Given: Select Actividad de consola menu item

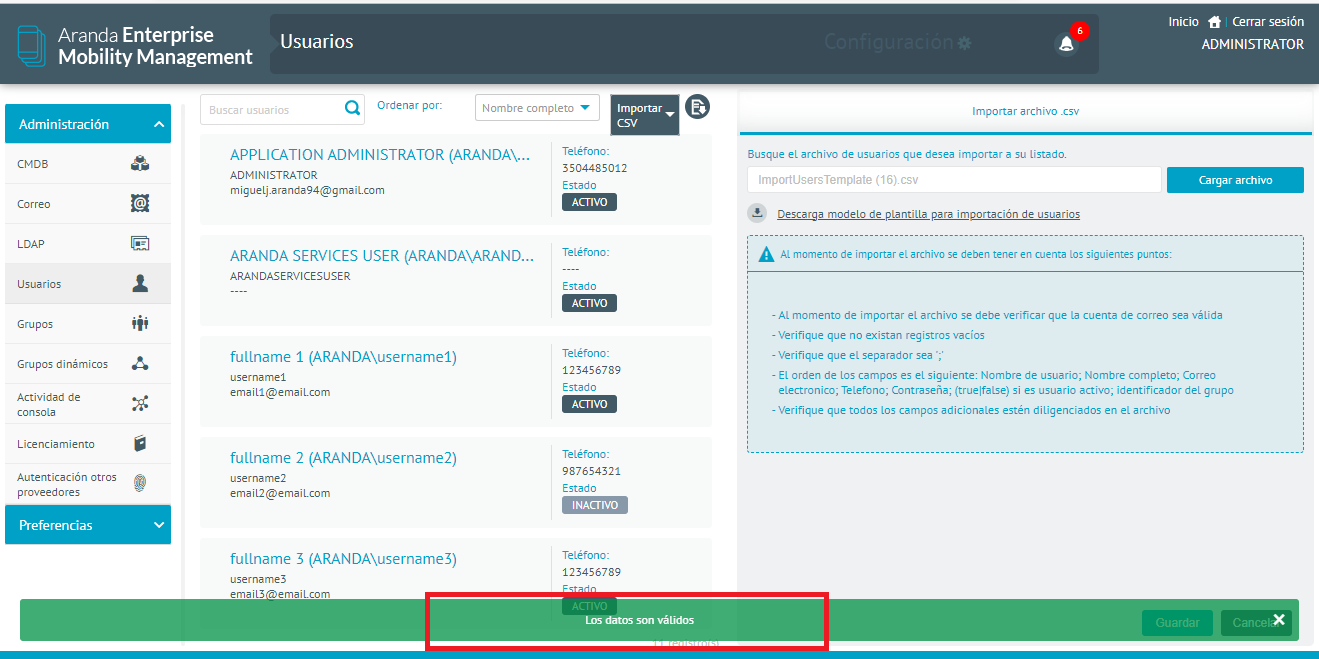Looking at the screenshot, I should coord(87,404).
